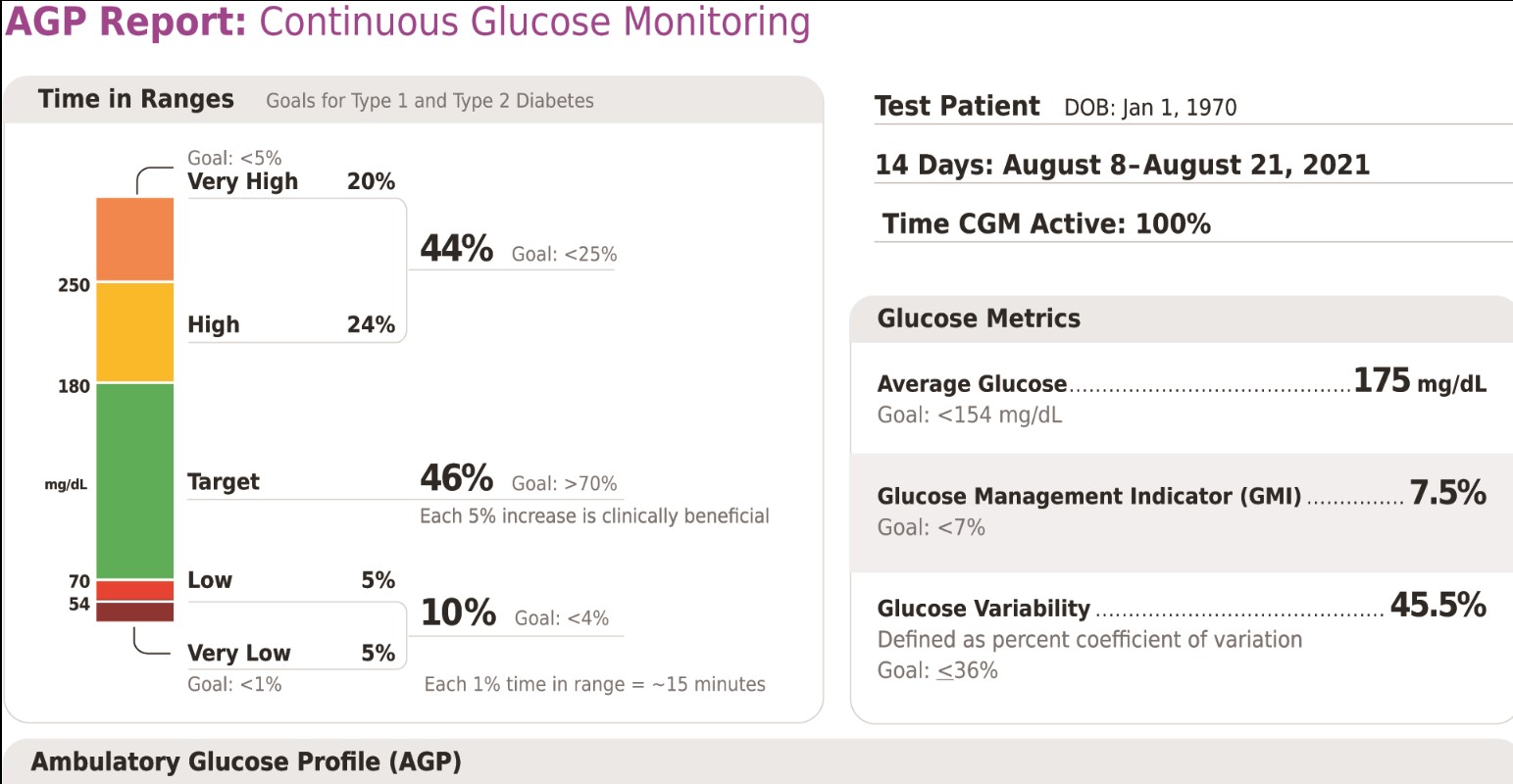Click the yellow High range bar segment

pyautogui.click(x=134, y=332)
